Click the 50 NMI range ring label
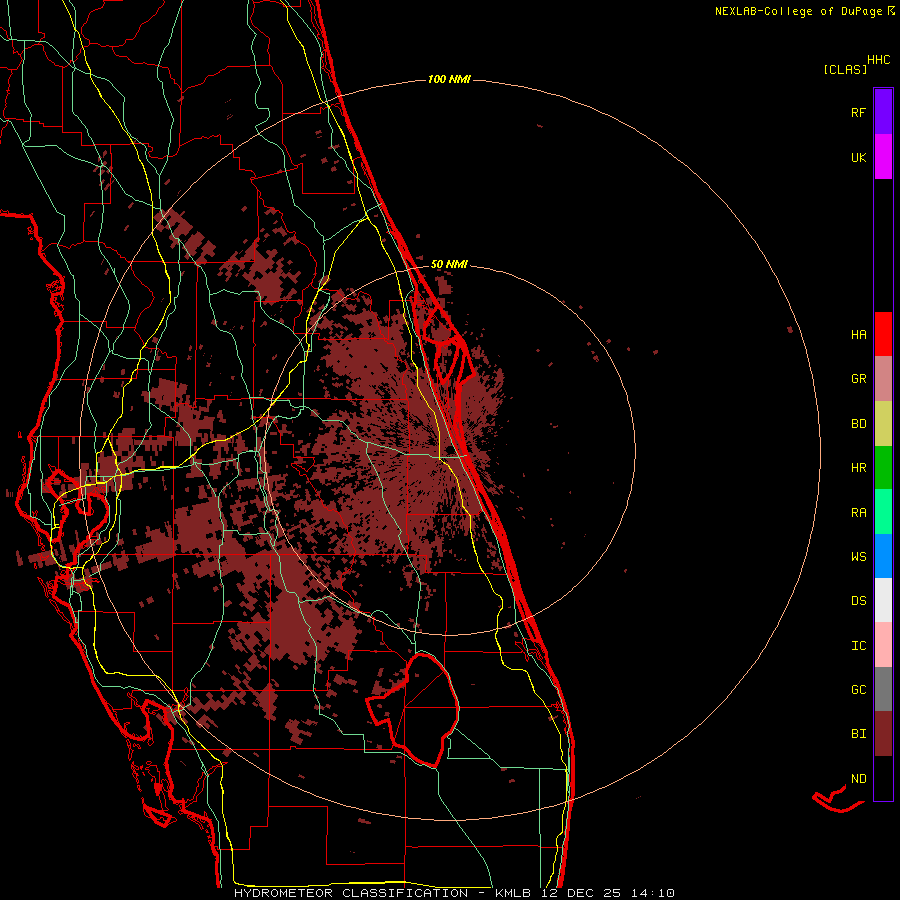The image size is (900, 900). [449, 264]
